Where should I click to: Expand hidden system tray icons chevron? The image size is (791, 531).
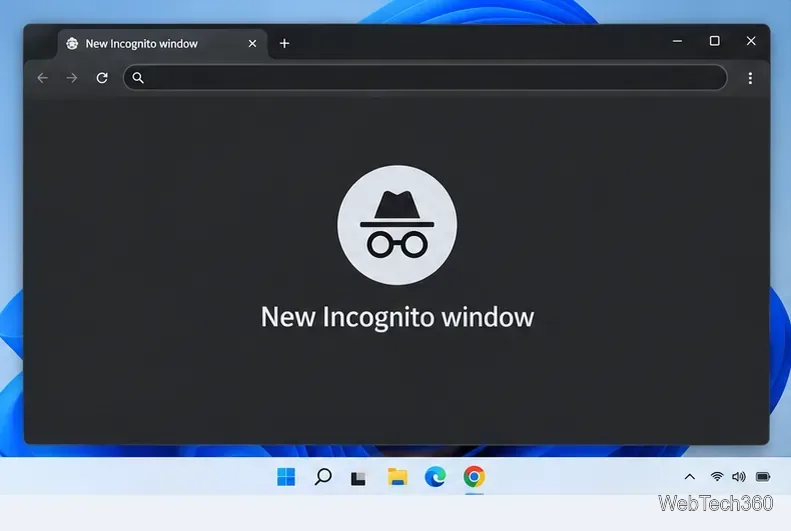click(690, 477)
